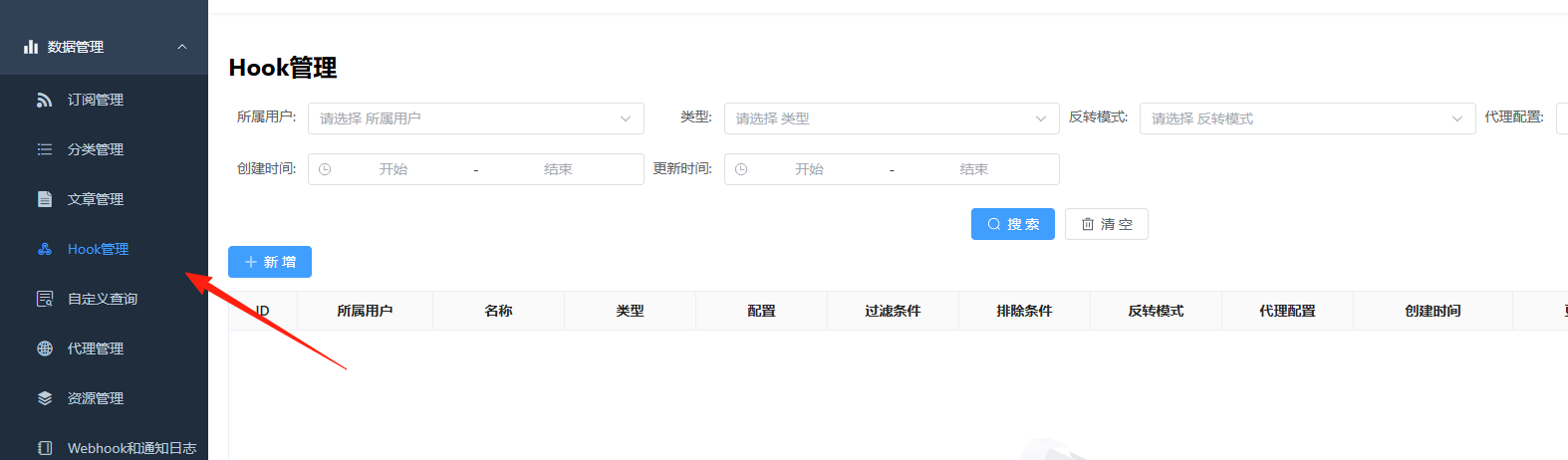
Task: Go to 自定义查询 menu item
Action: click(104, 299)
